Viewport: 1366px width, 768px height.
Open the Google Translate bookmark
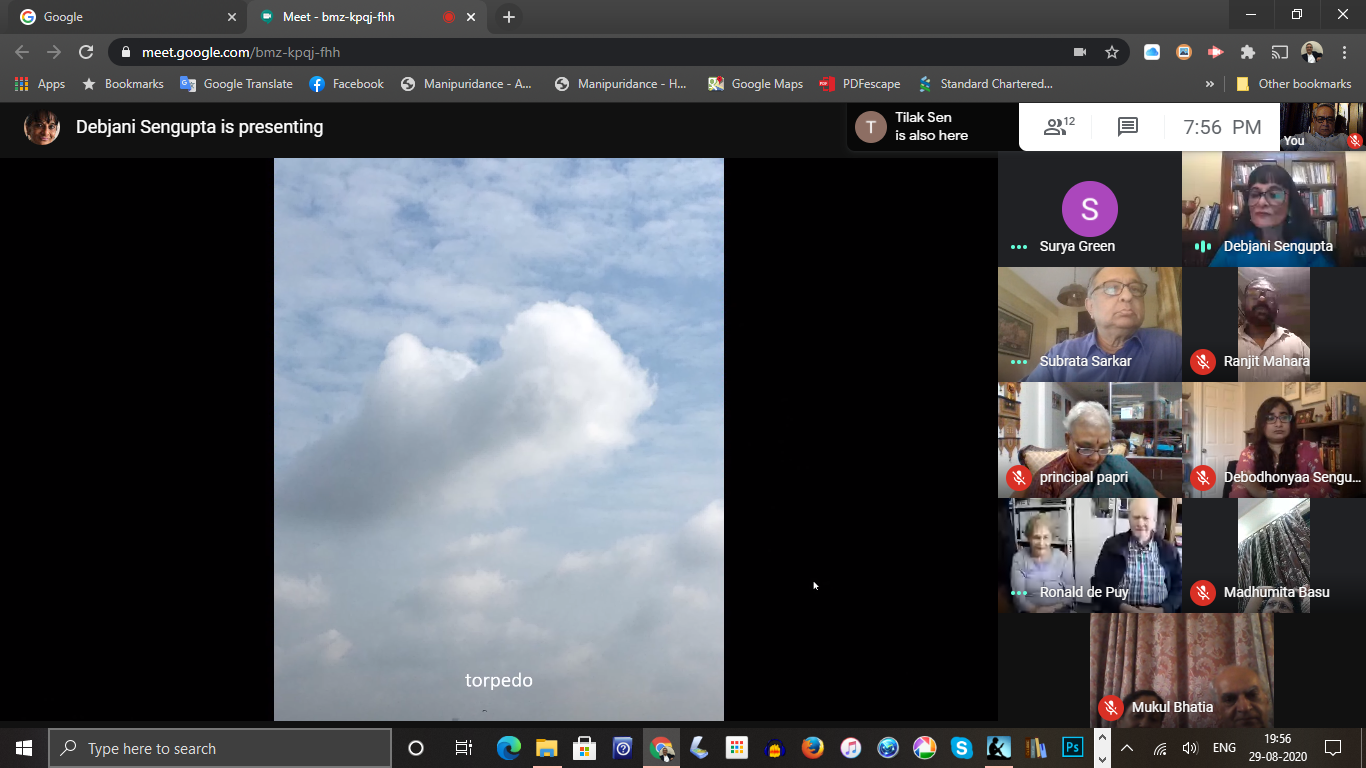pos(236,84)
